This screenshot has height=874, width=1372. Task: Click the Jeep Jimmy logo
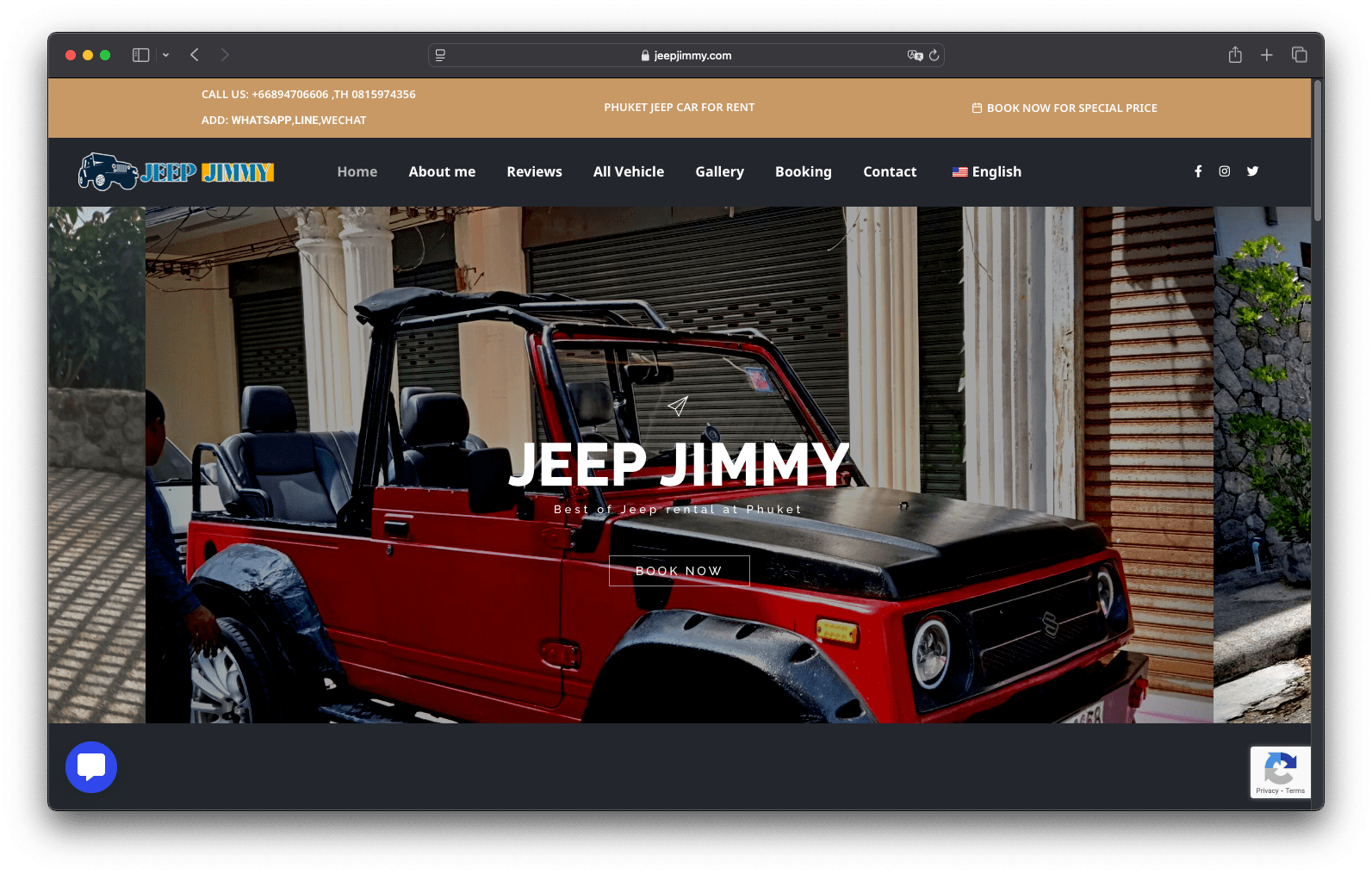click(x=177, y=171)
